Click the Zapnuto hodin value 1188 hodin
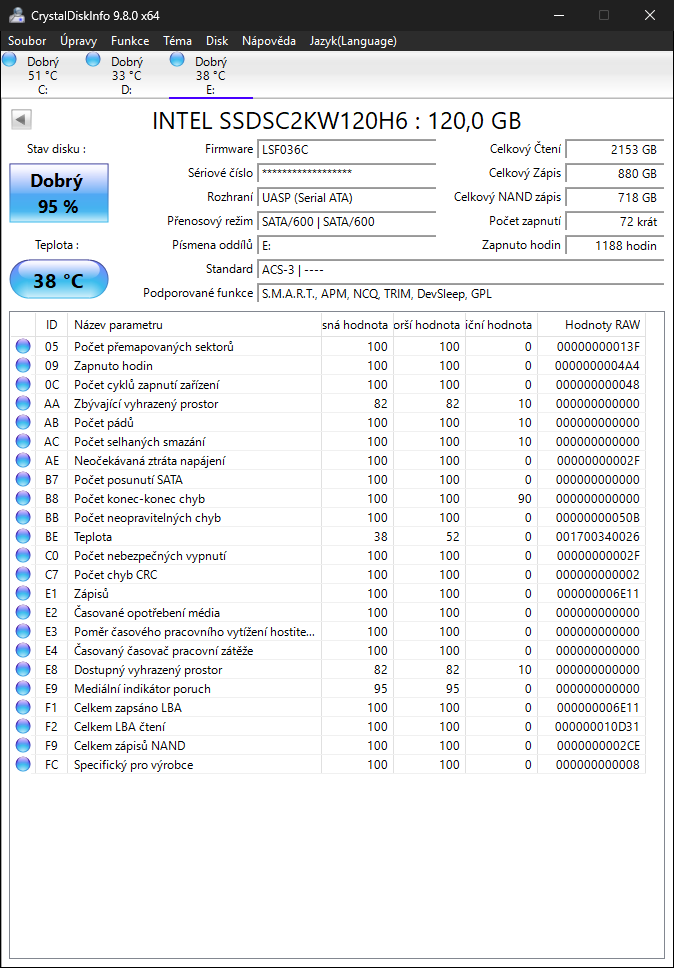 tap(615, 245)
